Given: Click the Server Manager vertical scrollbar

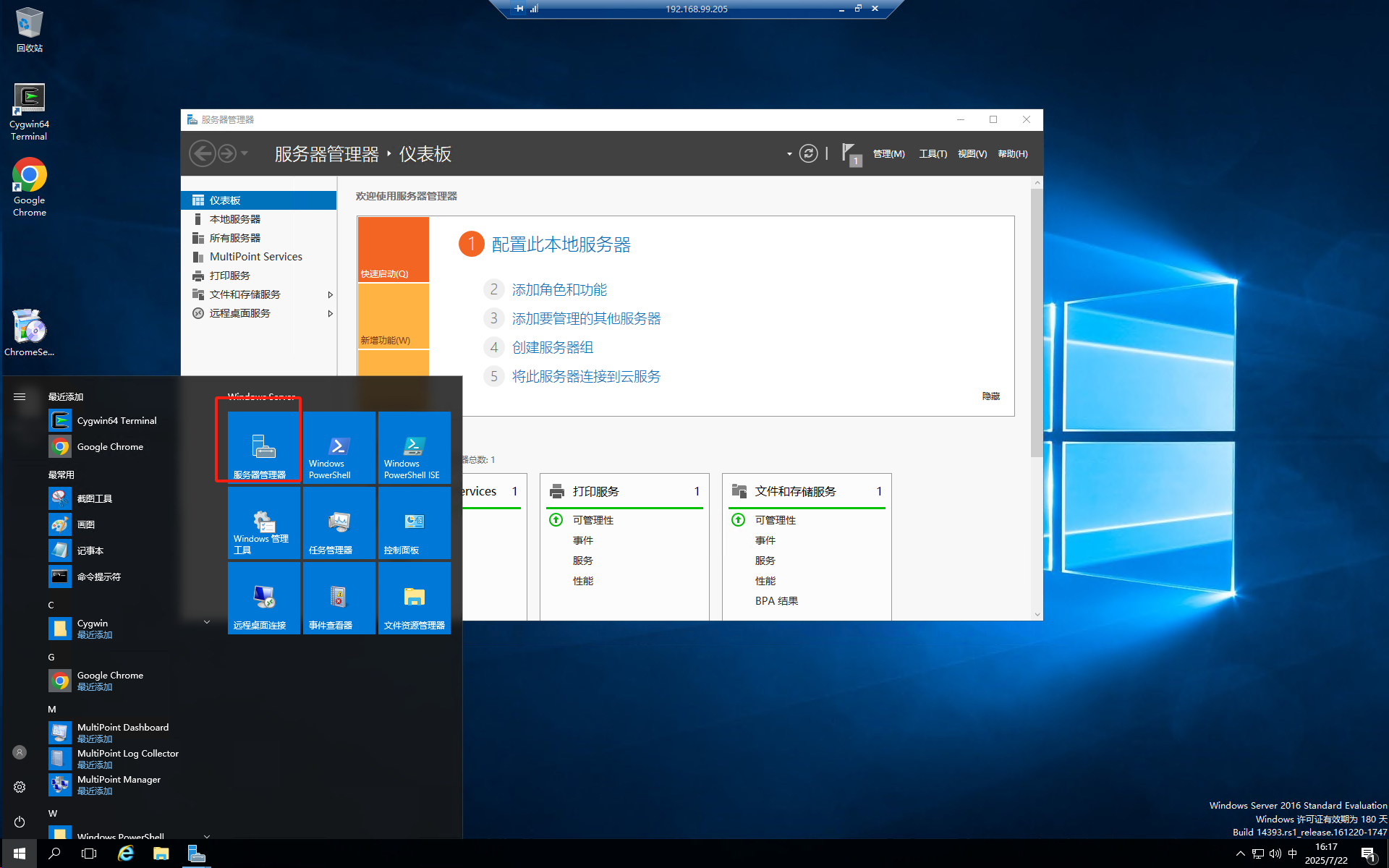Looking at the screenshot, I should click(x=1037, y=323).
